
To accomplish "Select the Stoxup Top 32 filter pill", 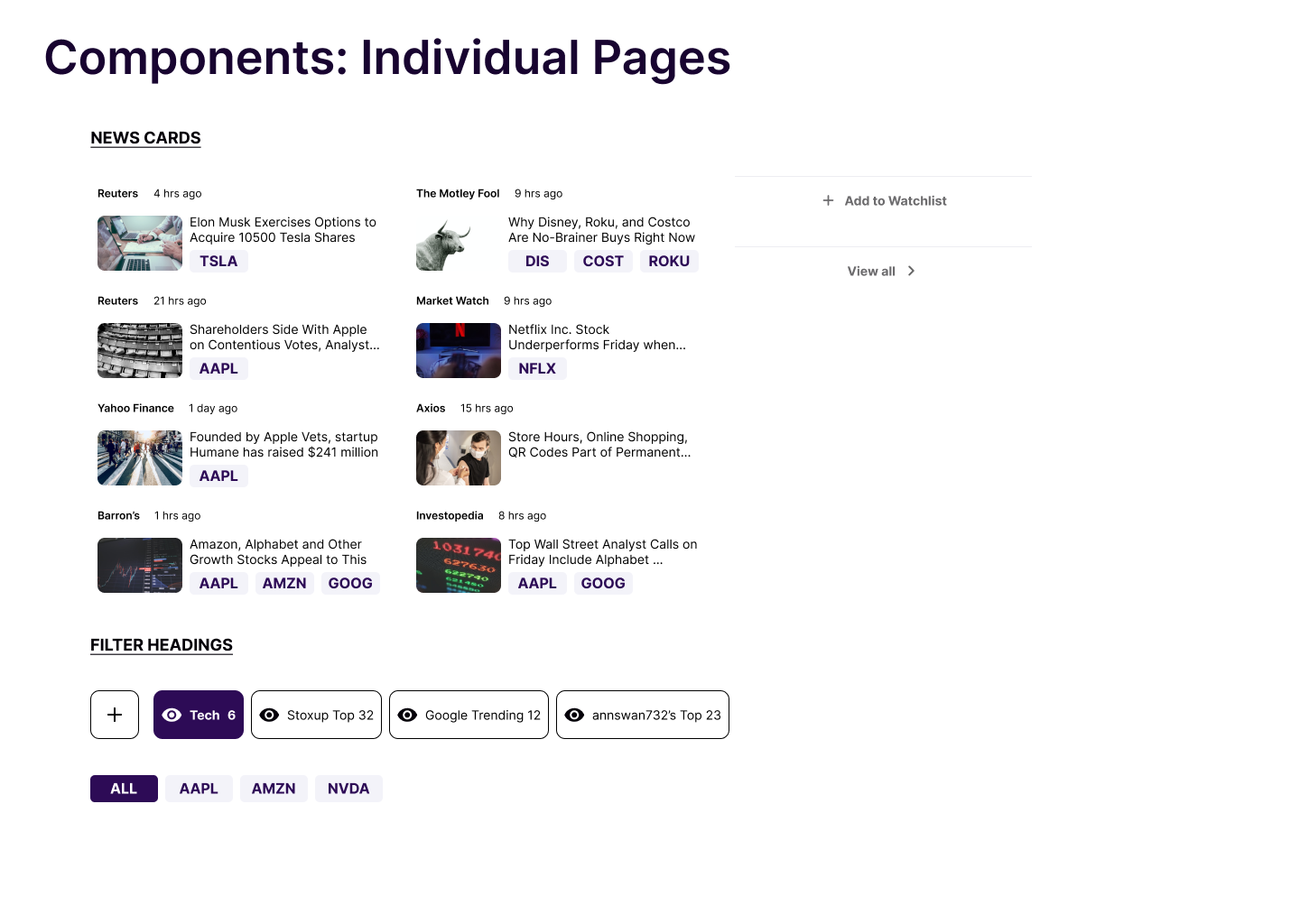I will 316,715.
